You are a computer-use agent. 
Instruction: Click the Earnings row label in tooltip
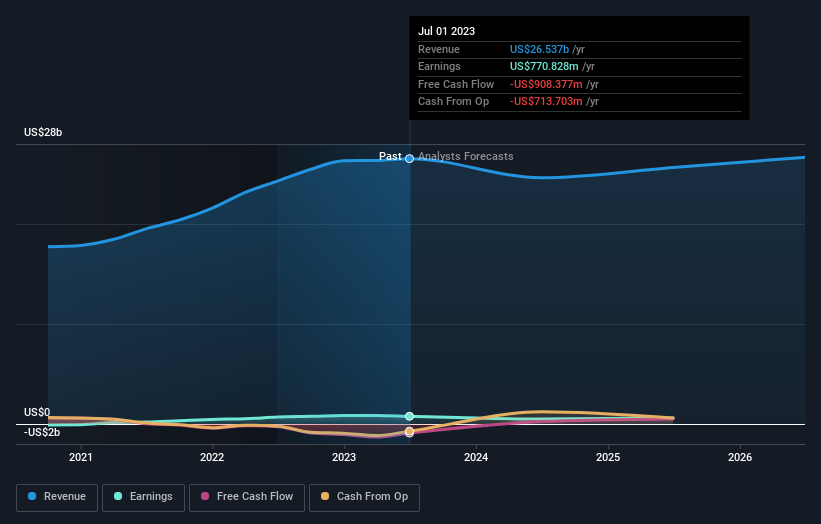coord(439,66)
